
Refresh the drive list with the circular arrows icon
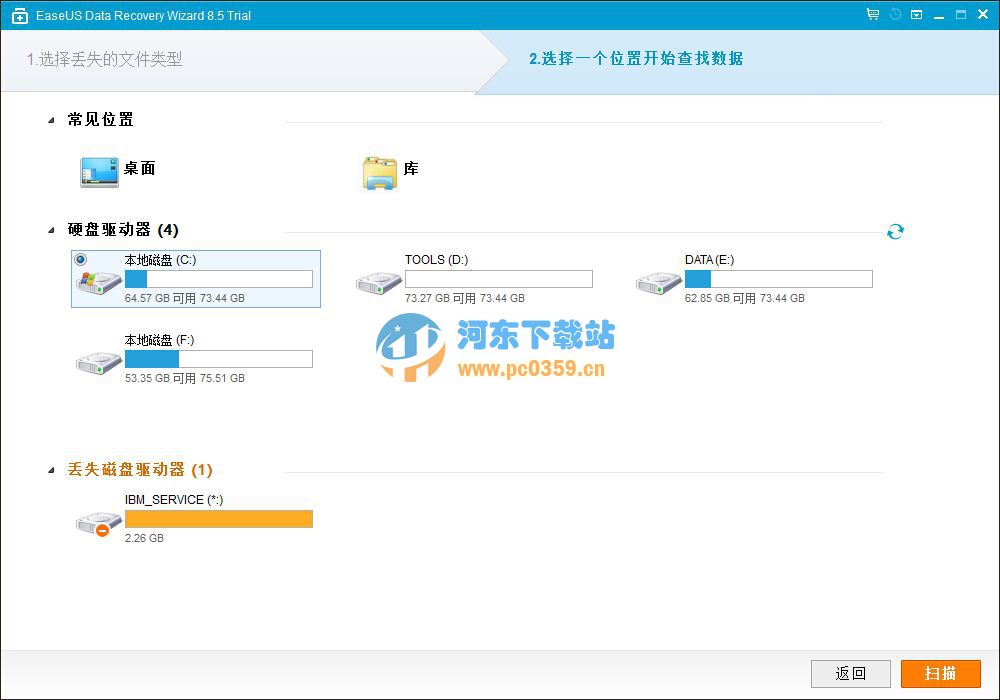[x=895, y=231]
